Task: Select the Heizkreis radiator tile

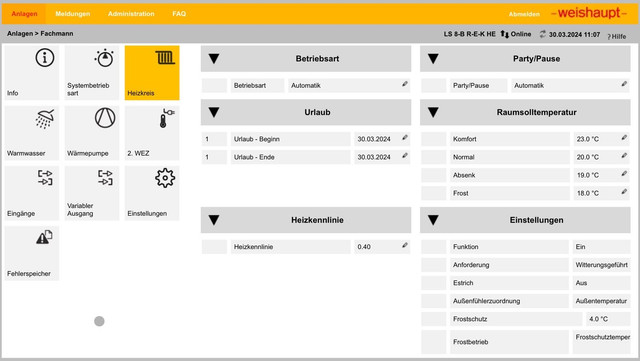Action: [152, 73]
